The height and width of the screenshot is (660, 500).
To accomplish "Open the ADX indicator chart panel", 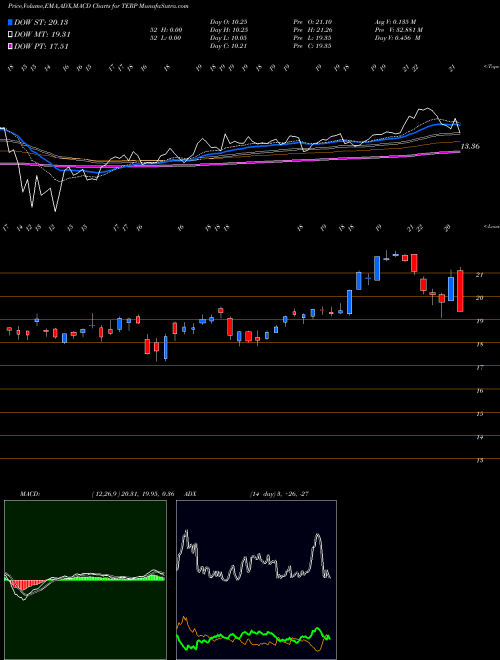I will tap(256, 580).
